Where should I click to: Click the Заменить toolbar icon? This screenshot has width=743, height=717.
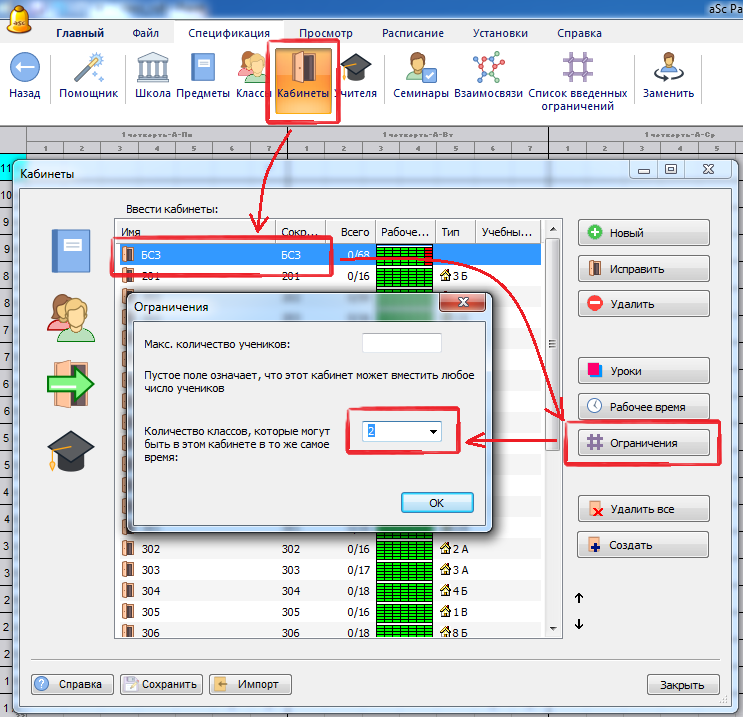pyautogui.click(x=668, y=69)
